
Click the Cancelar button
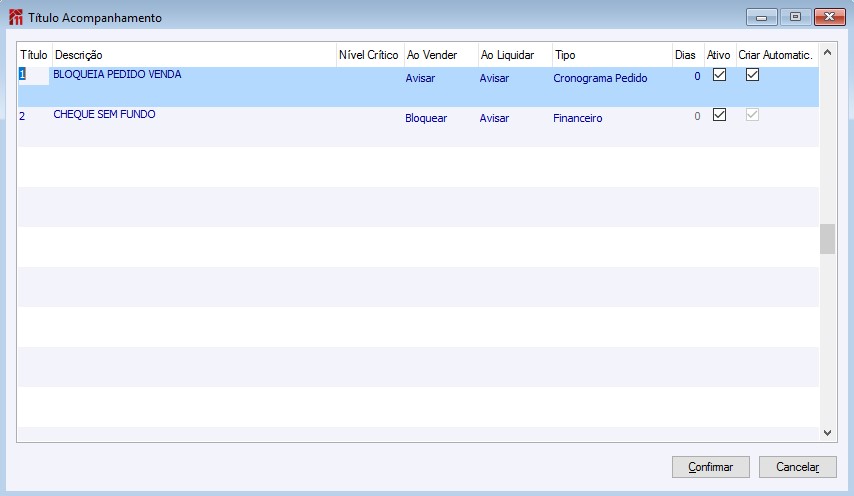(x=797, y=467)
